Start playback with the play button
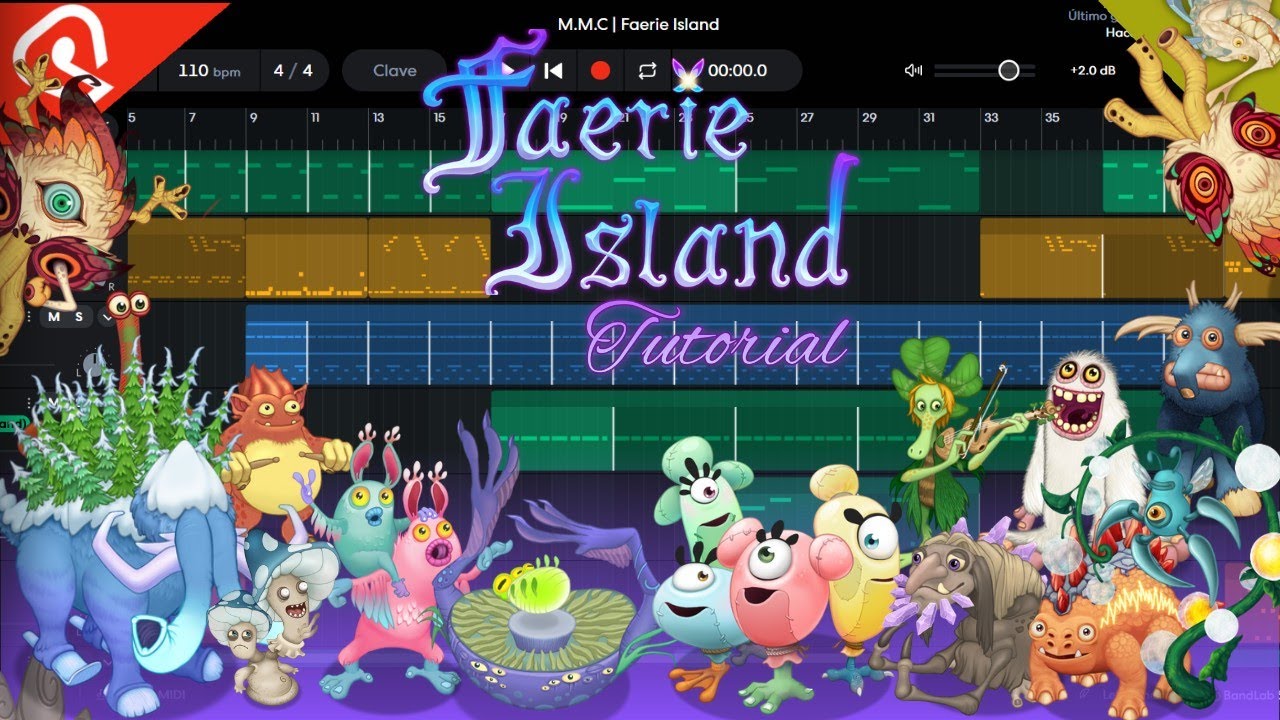1280x720 pixels. coord(507,71)
